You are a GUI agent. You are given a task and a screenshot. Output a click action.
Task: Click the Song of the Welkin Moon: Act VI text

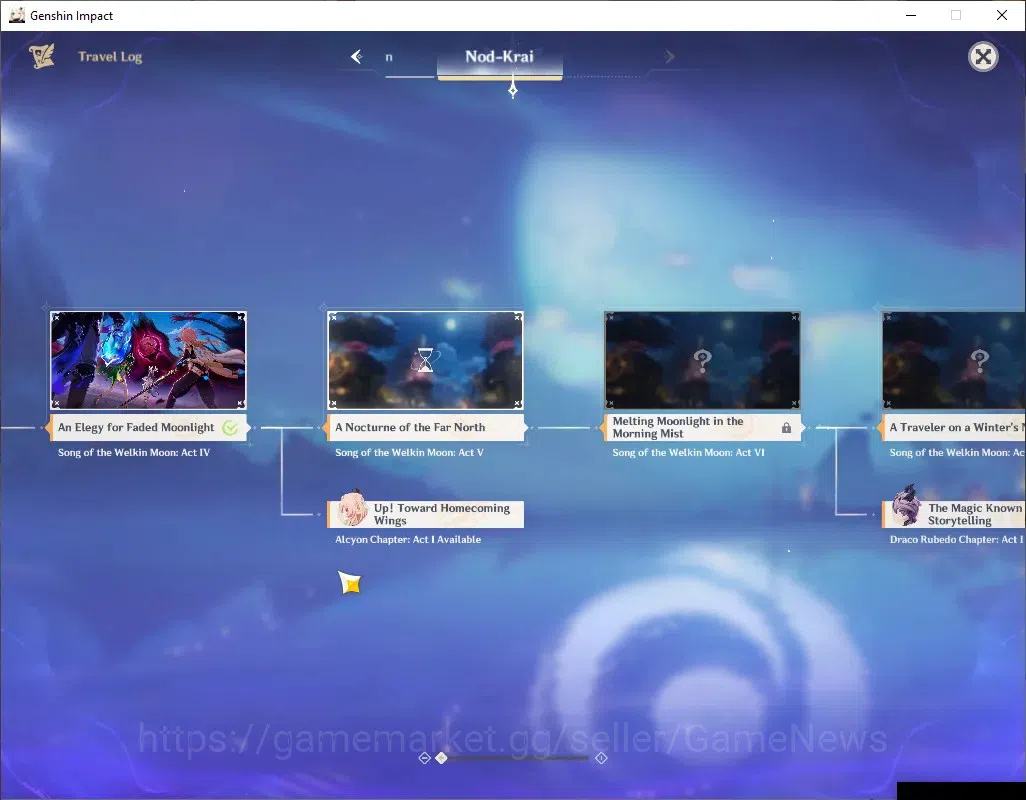[688, 453]
